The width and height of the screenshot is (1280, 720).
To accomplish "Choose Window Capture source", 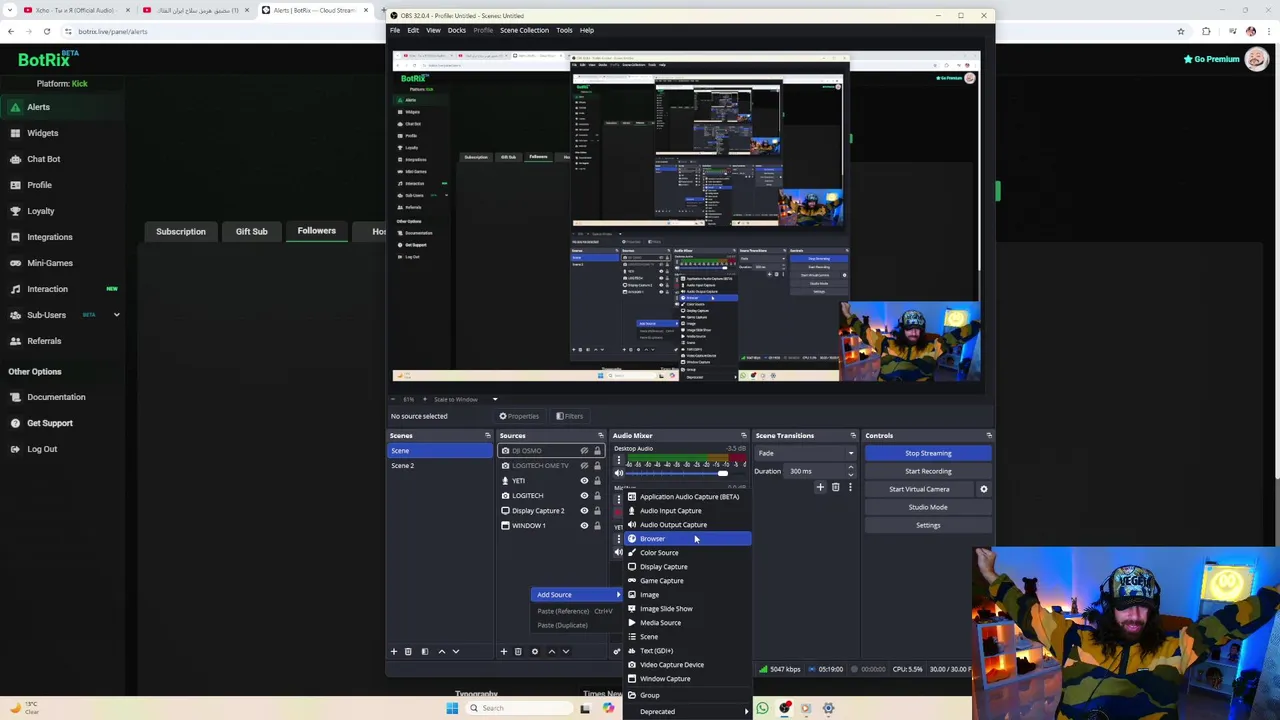I will click(688, 679).
